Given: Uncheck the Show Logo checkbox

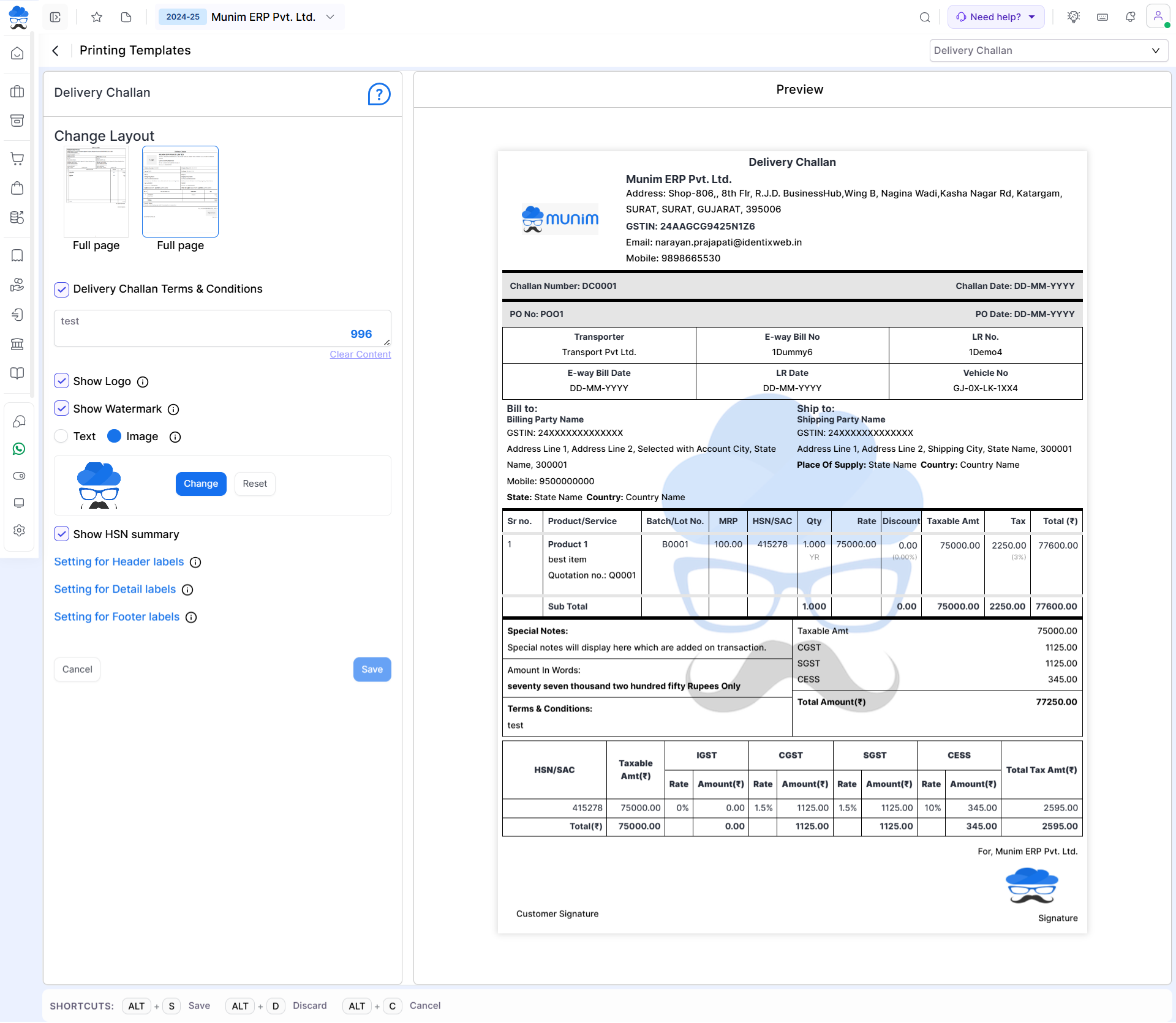Looking at the screenshot, I should [61, 381].
